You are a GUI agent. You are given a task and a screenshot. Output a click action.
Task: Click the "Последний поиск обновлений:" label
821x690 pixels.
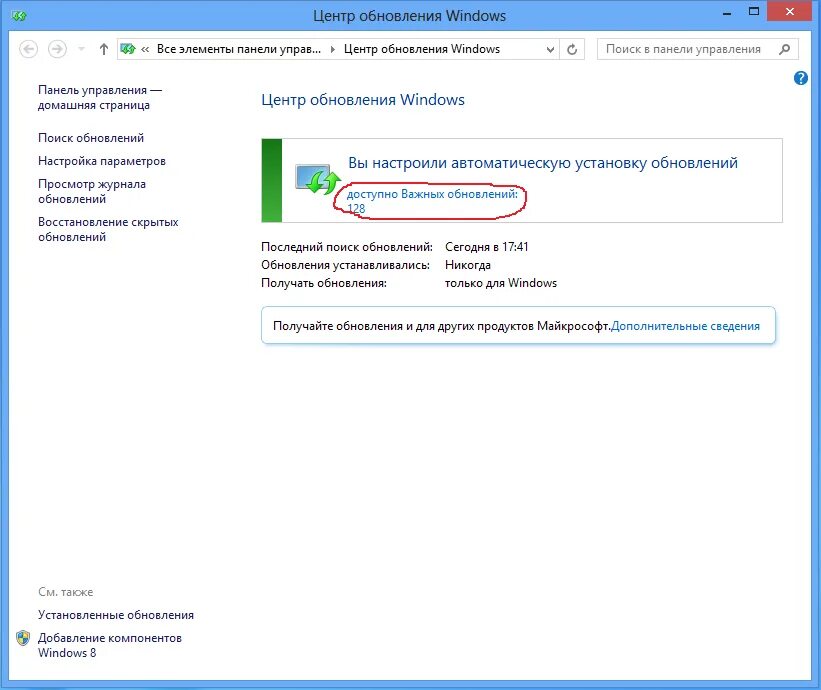coord(347,247)
